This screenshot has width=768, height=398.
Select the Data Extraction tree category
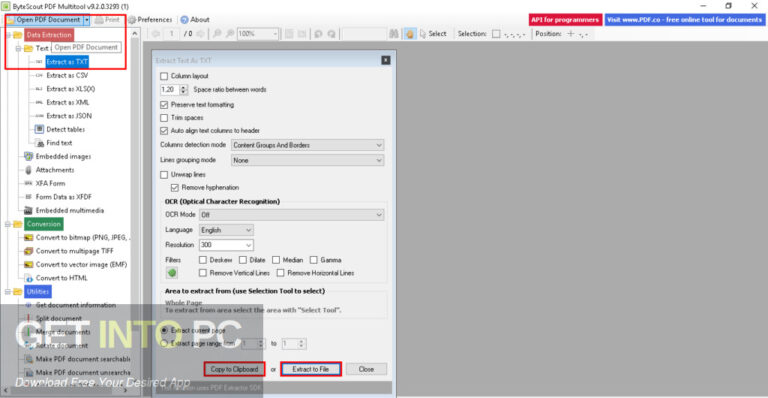coord(49,35)
